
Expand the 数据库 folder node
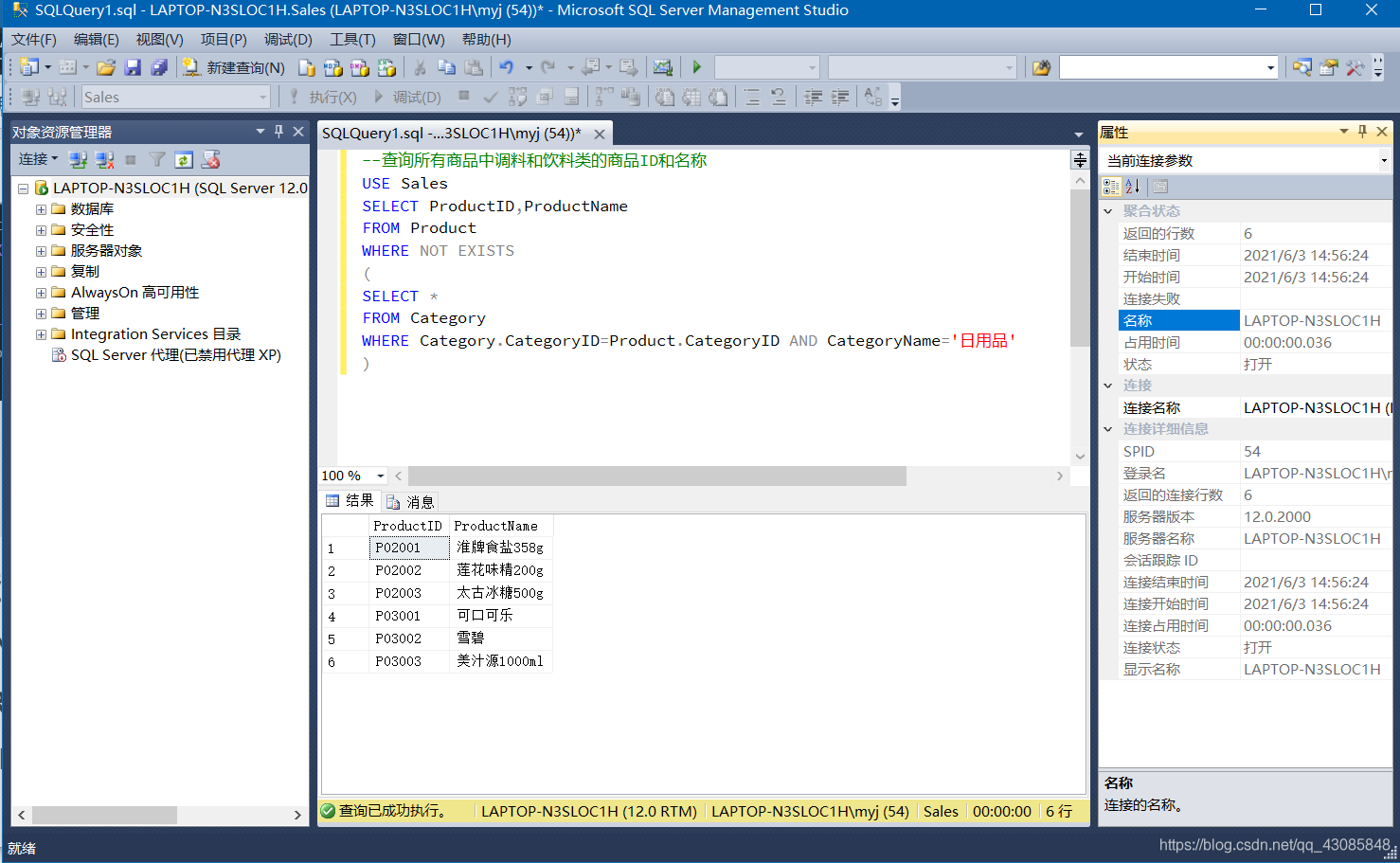tap(41, 209)
